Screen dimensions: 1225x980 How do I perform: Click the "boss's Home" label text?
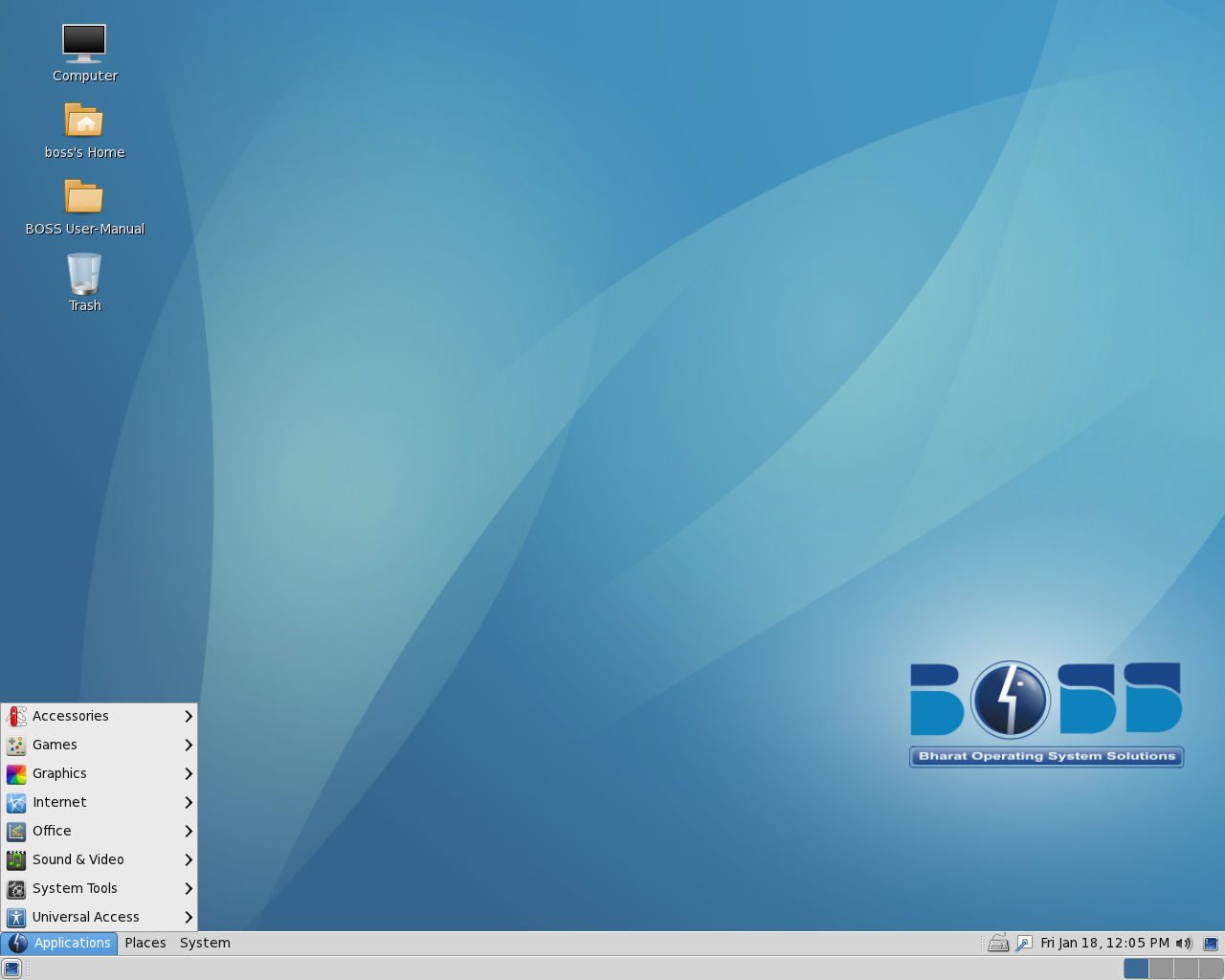pos(84,152)
